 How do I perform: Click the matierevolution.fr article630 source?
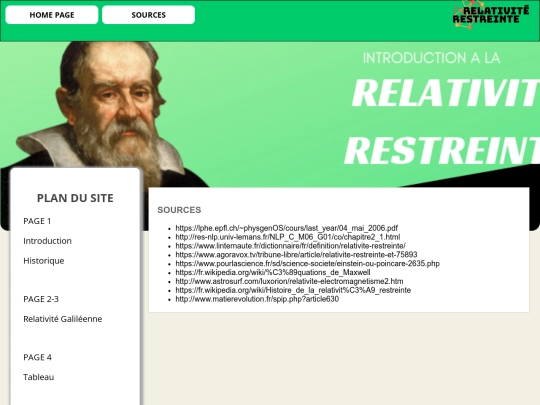coord(257,299)
